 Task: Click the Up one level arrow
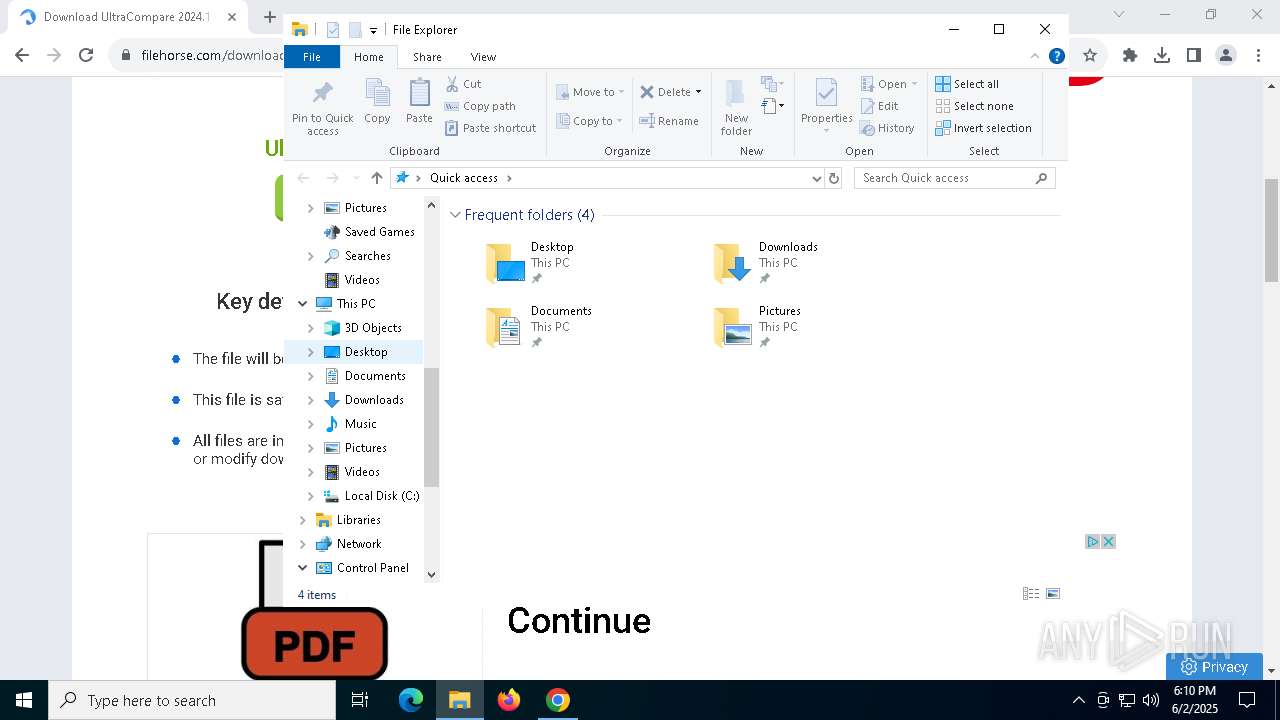[x=376, y=178]
